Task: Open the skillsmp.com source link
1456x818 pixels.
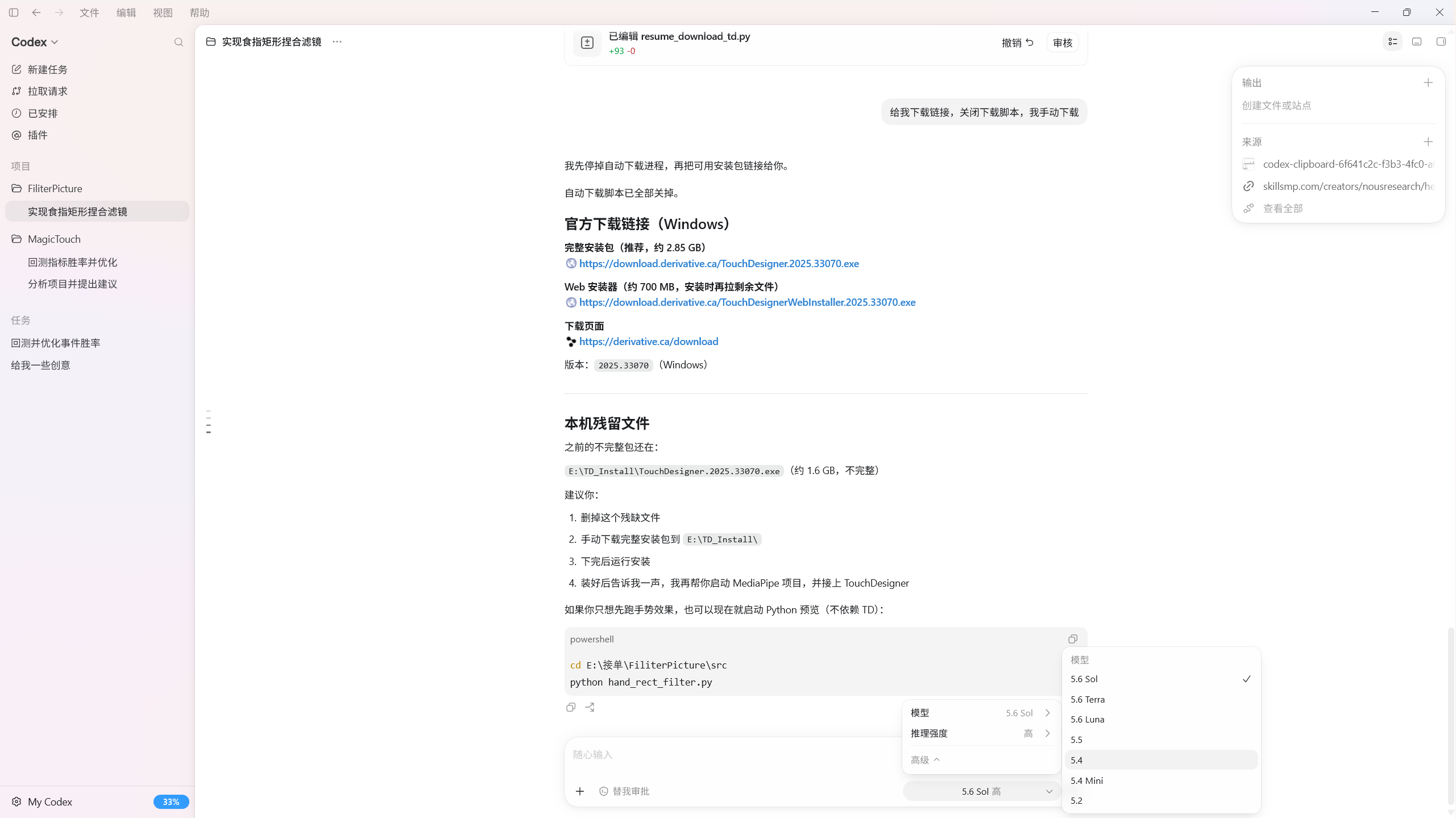Action: (x=1338, y=186)
